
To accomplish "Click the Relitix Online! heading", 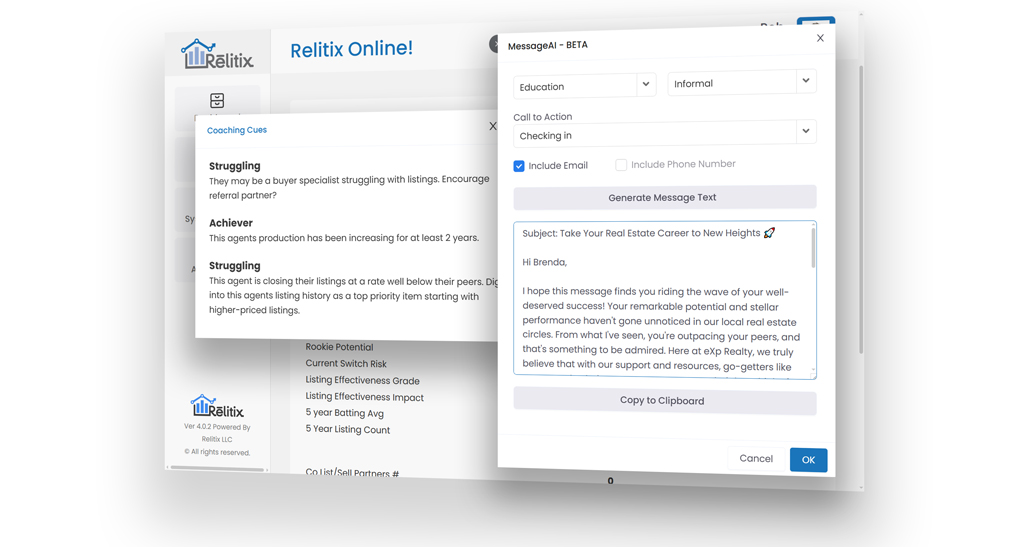I will click(351, 49).
